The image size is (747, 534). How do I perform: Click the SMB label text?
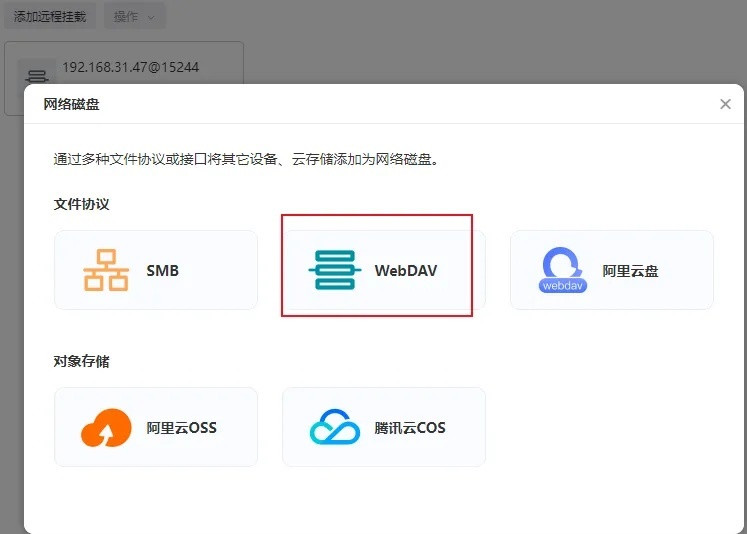coord(162,271)
